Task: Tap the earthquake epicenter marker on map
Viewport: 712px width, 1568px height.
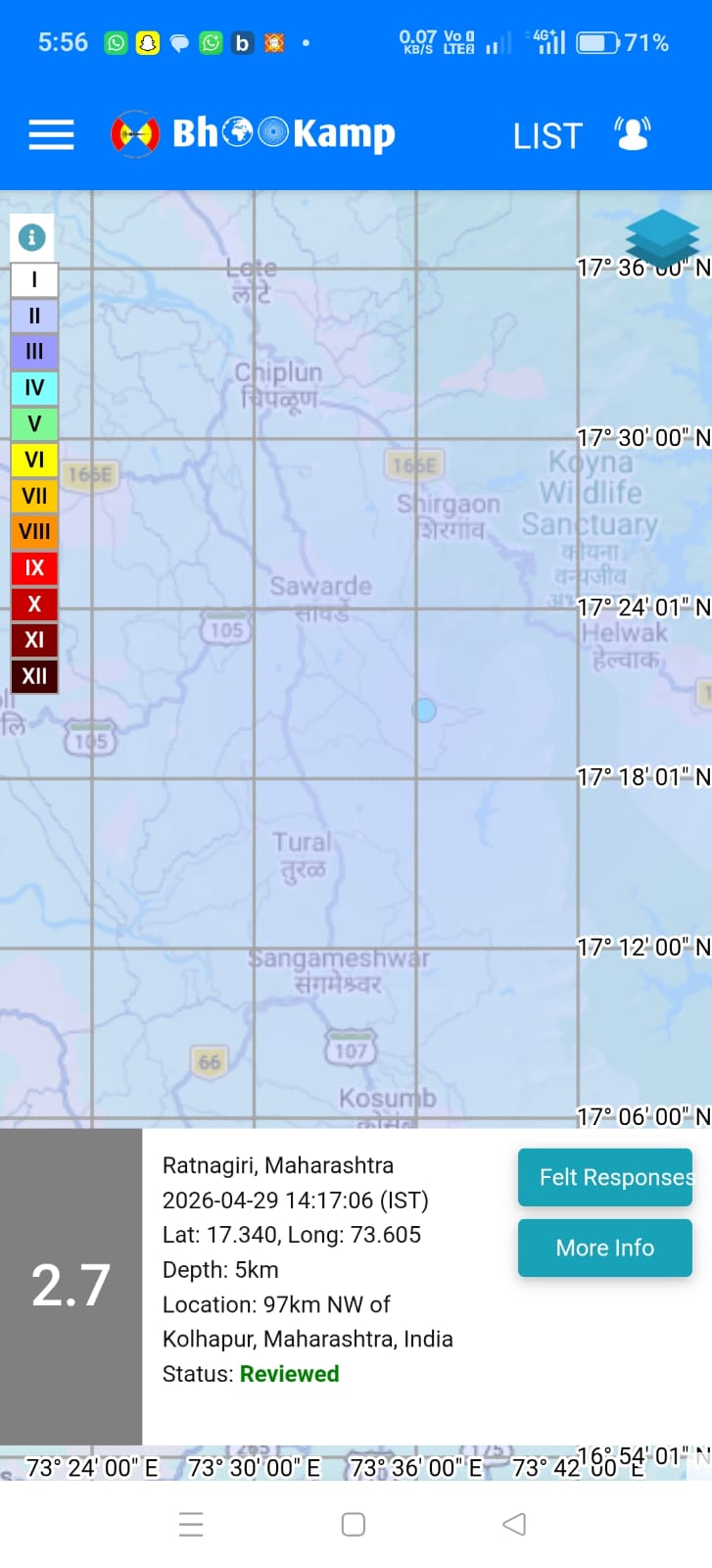Action: 424,710
